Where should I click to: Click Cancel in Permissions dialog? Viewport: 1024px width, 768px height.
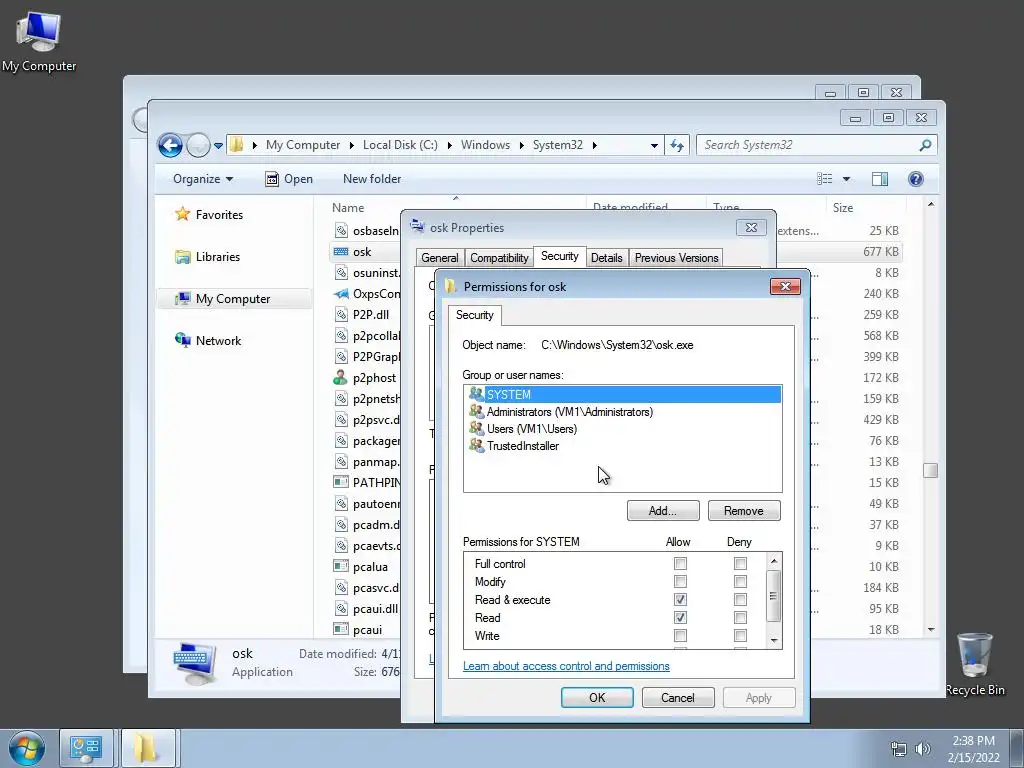(678, 697)
